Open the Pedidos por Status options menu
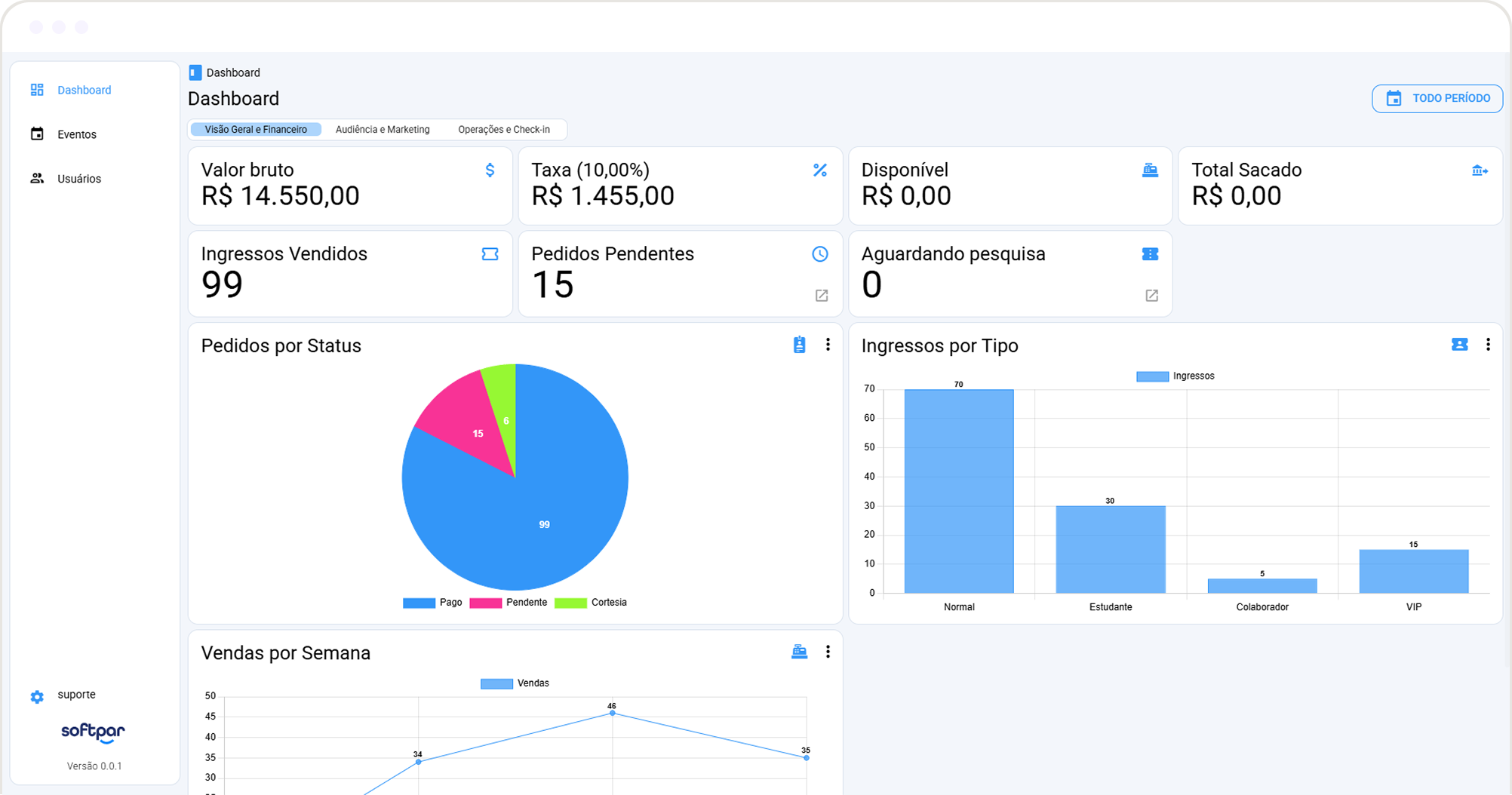 828,345
